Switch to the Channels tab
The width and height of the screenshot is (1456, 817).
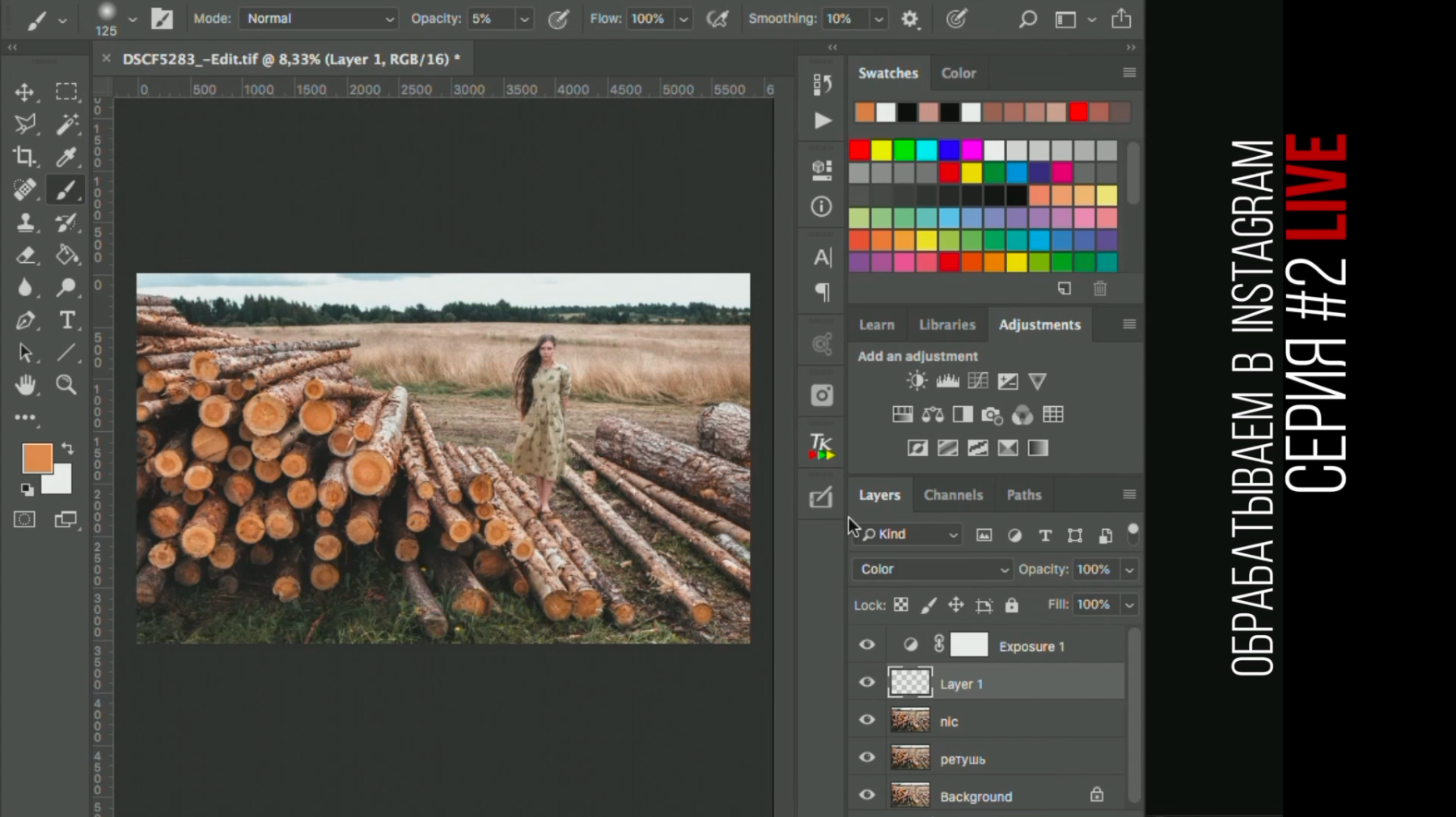[953, 495]
